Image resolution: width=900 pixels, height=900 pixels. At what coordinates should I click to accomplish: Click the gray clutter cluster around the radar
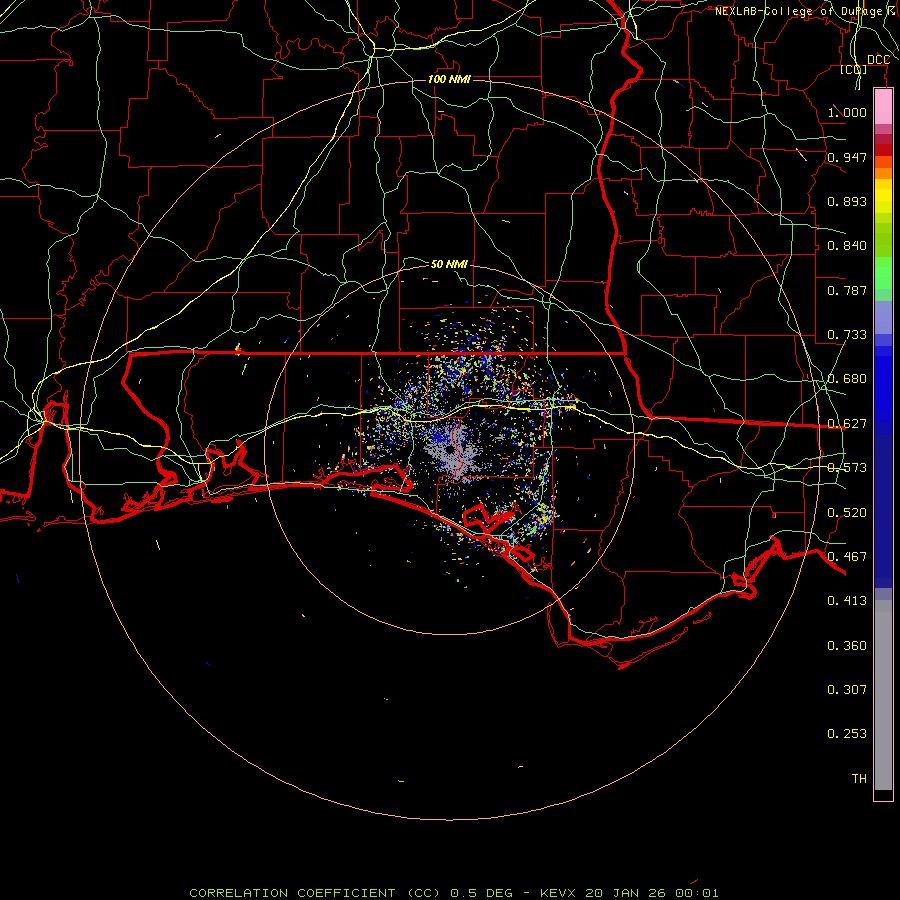(x=452, y=451)
